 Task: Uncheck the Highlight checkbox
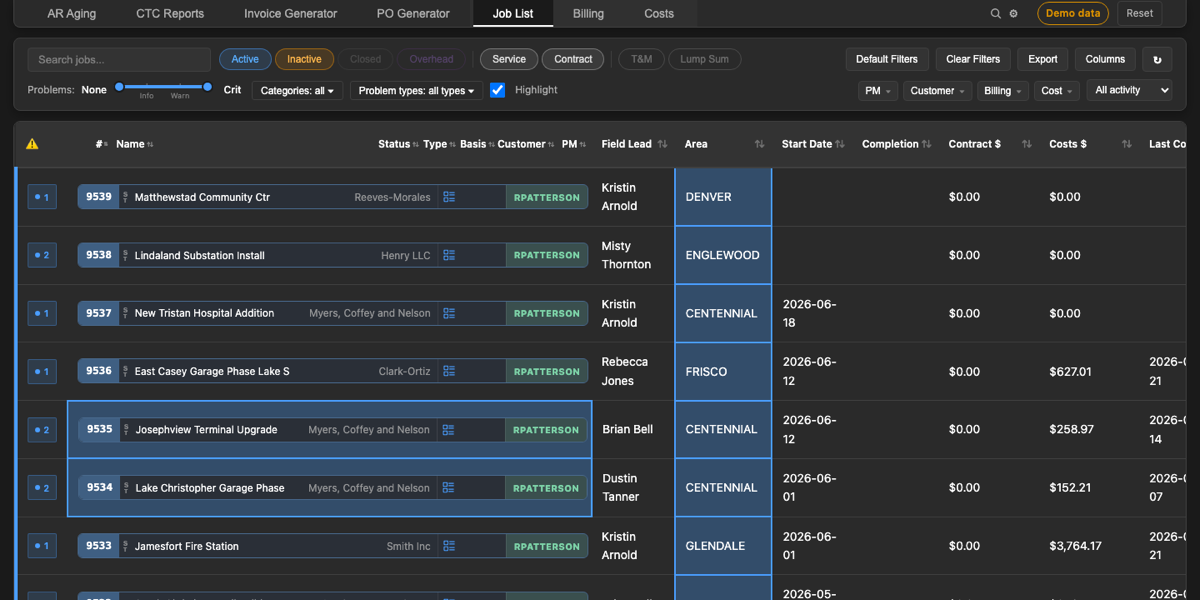pos(498,90)
